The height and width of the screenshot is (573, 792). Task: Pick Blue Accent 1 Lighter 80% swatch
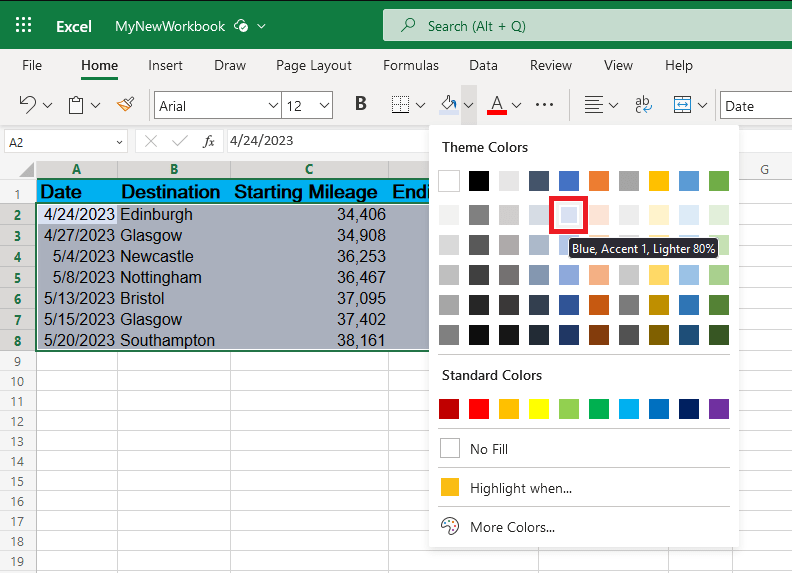pyautogui.click(x=569, y=215)
